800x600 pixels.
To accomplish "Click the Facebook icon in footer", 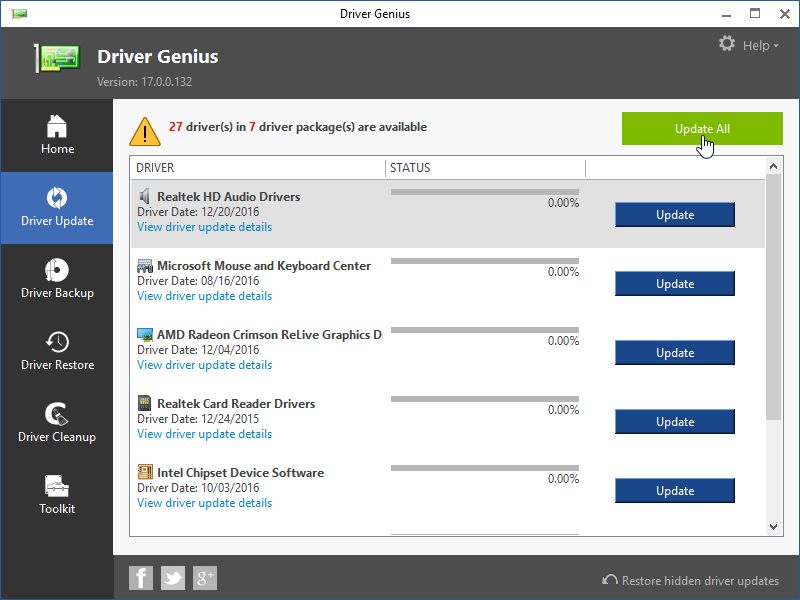I will click(x=141, y=577).
